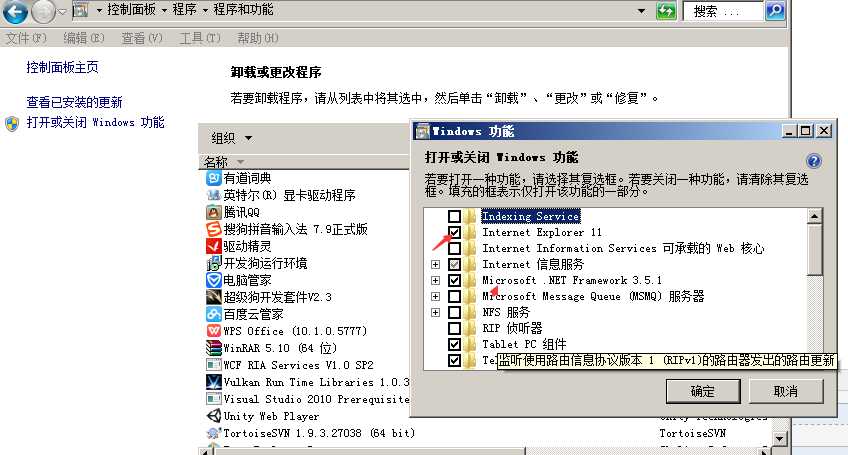Open the 控制面板主页 link

pyautogui.click(x=62, y=67)
